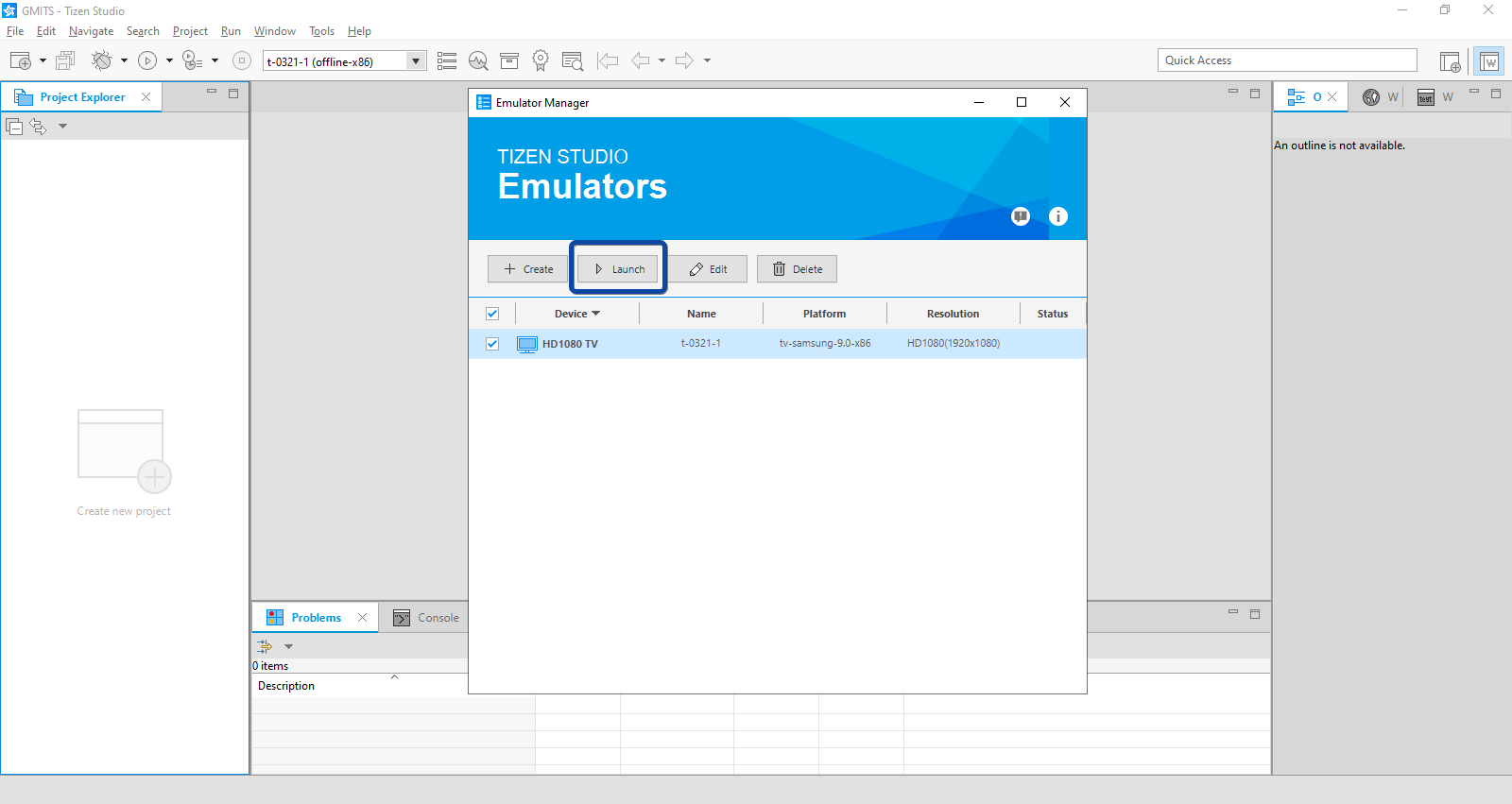Click the feedback speech bubble icon

1021,216
